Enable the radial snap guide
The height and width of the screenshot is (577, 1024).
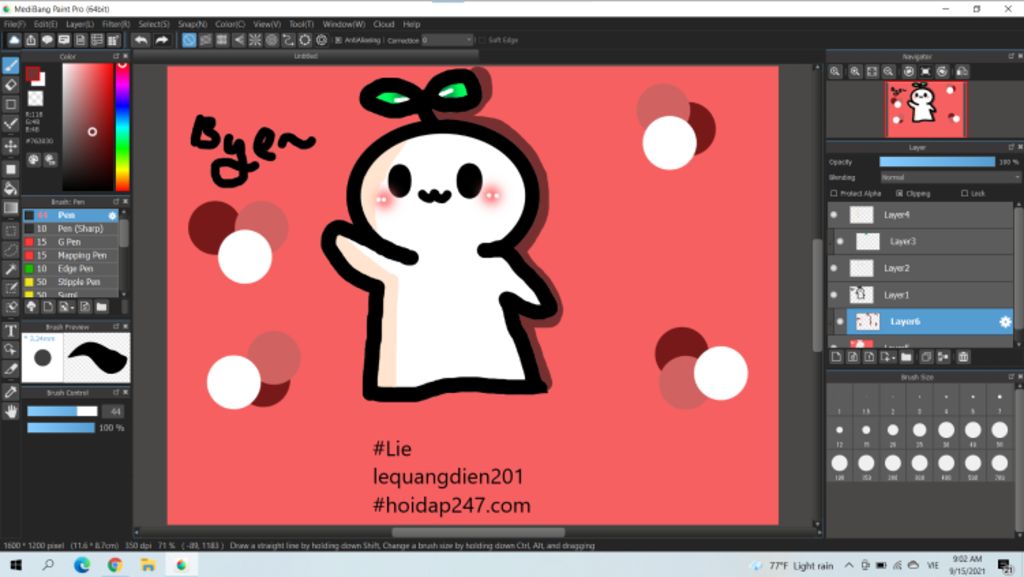[x=255, y=40]
